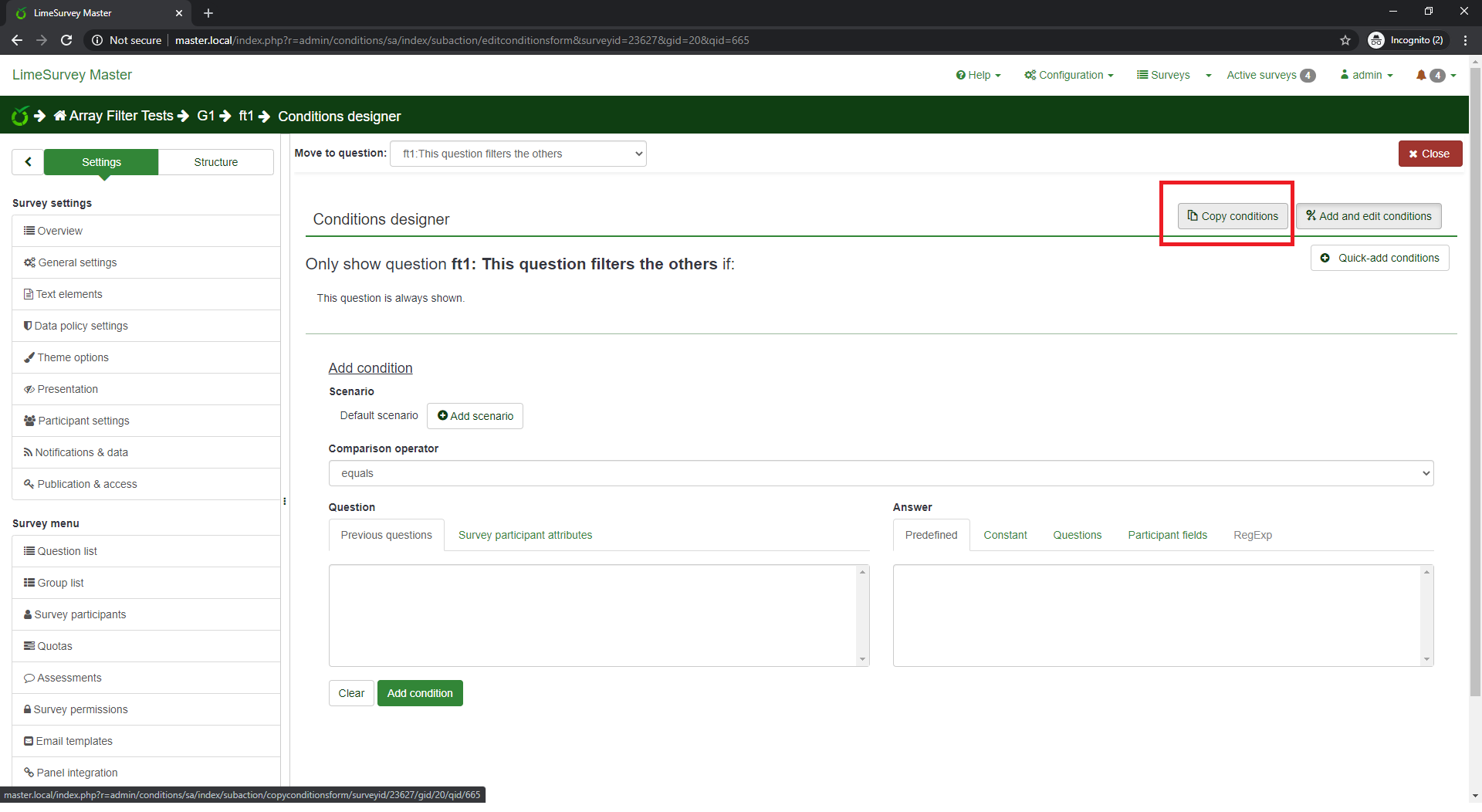Open the admin user dropdown

click(x=1367, y=75)
